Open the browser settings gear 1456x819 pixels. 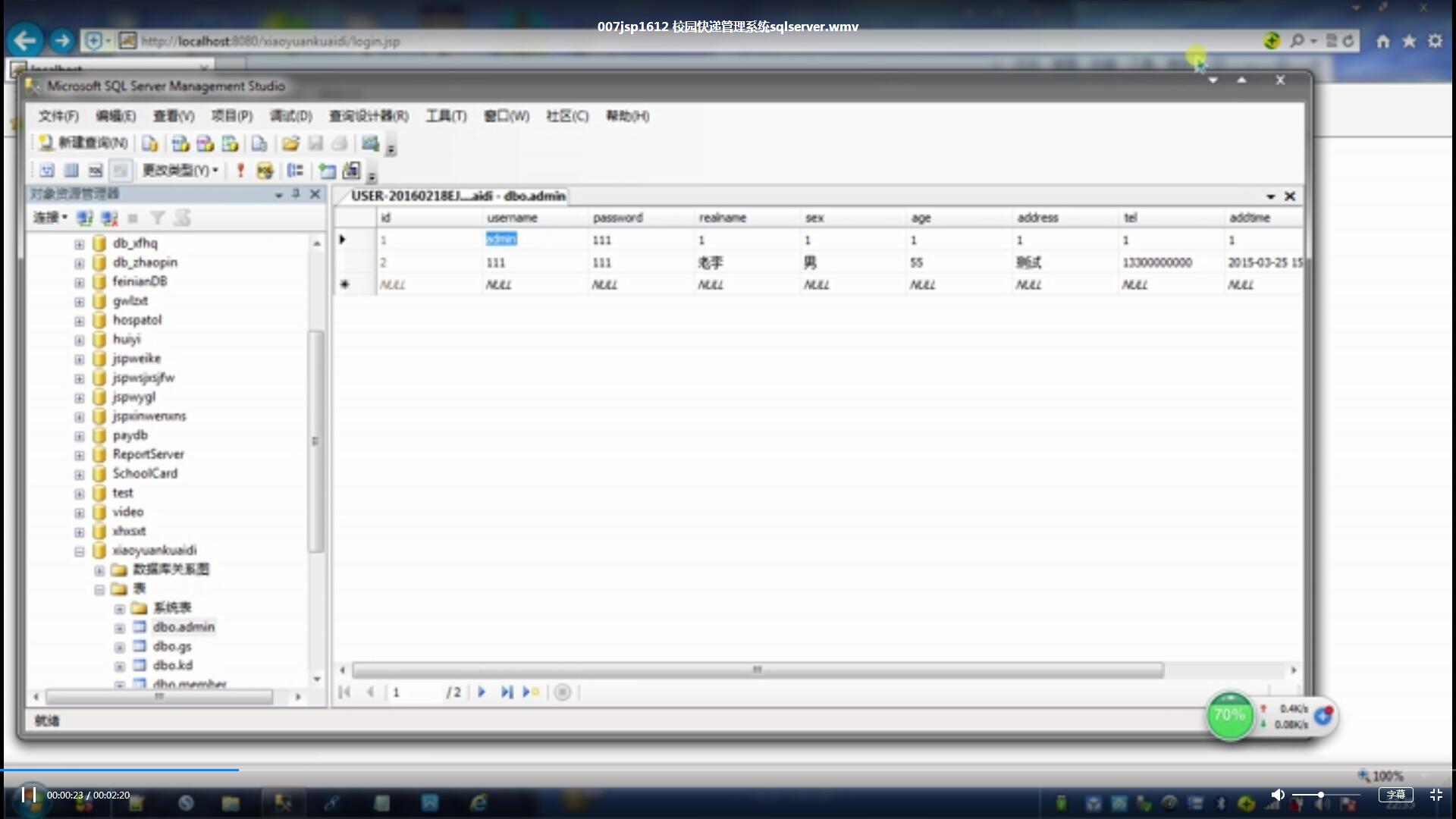pos(1435,41)
